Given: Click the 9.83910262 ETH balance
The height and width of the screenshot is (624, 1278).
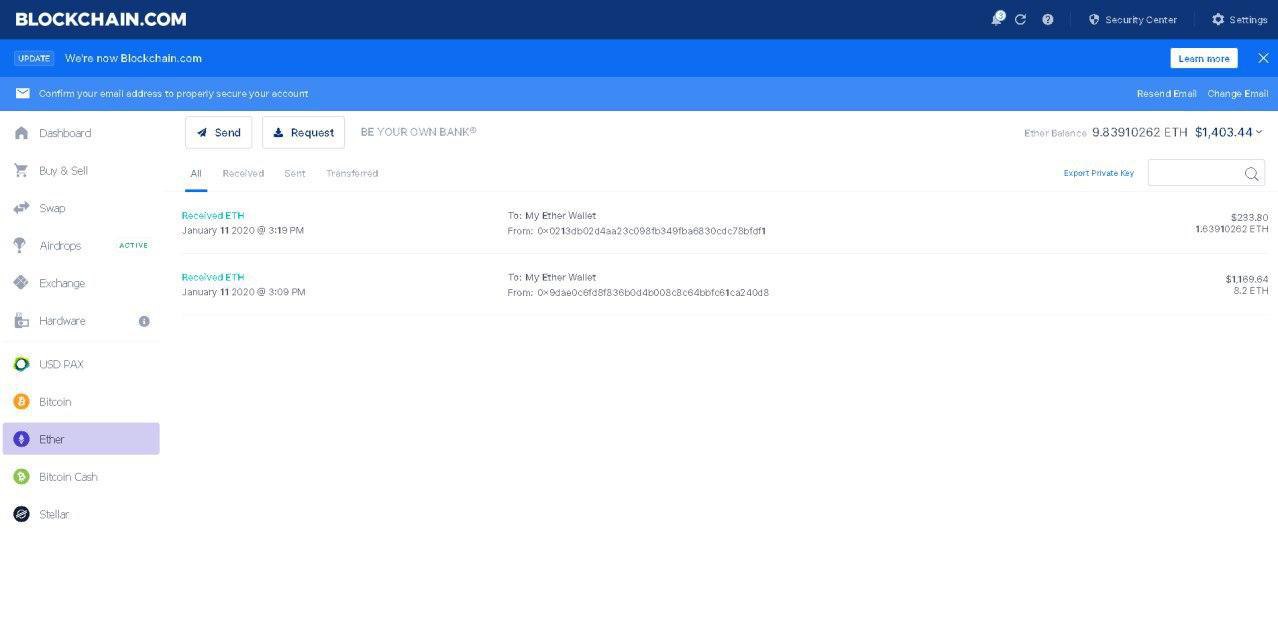Looking at the screenshot, I should 1140,132.
